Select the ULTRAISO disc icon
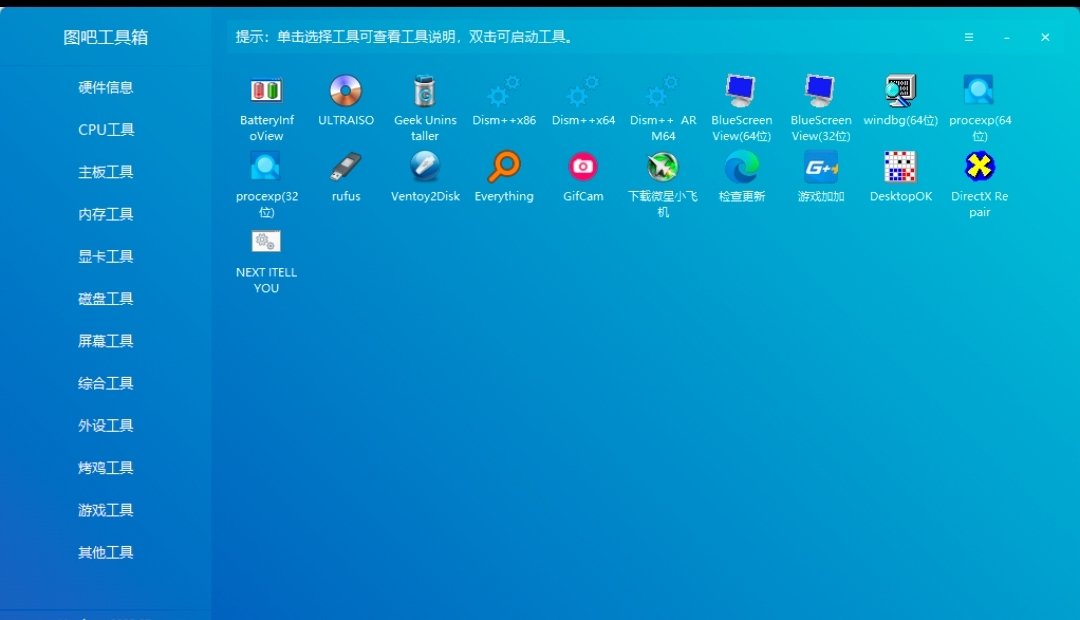The height and width of the screenshot is (620, 1080). tap(346, 90)
